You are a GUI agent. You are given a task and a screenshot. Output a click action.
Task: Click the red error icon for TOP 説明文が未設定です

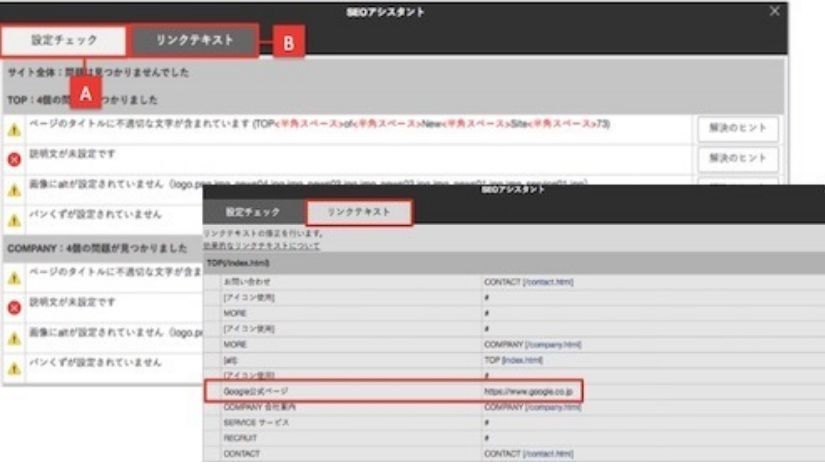[14, 159]
